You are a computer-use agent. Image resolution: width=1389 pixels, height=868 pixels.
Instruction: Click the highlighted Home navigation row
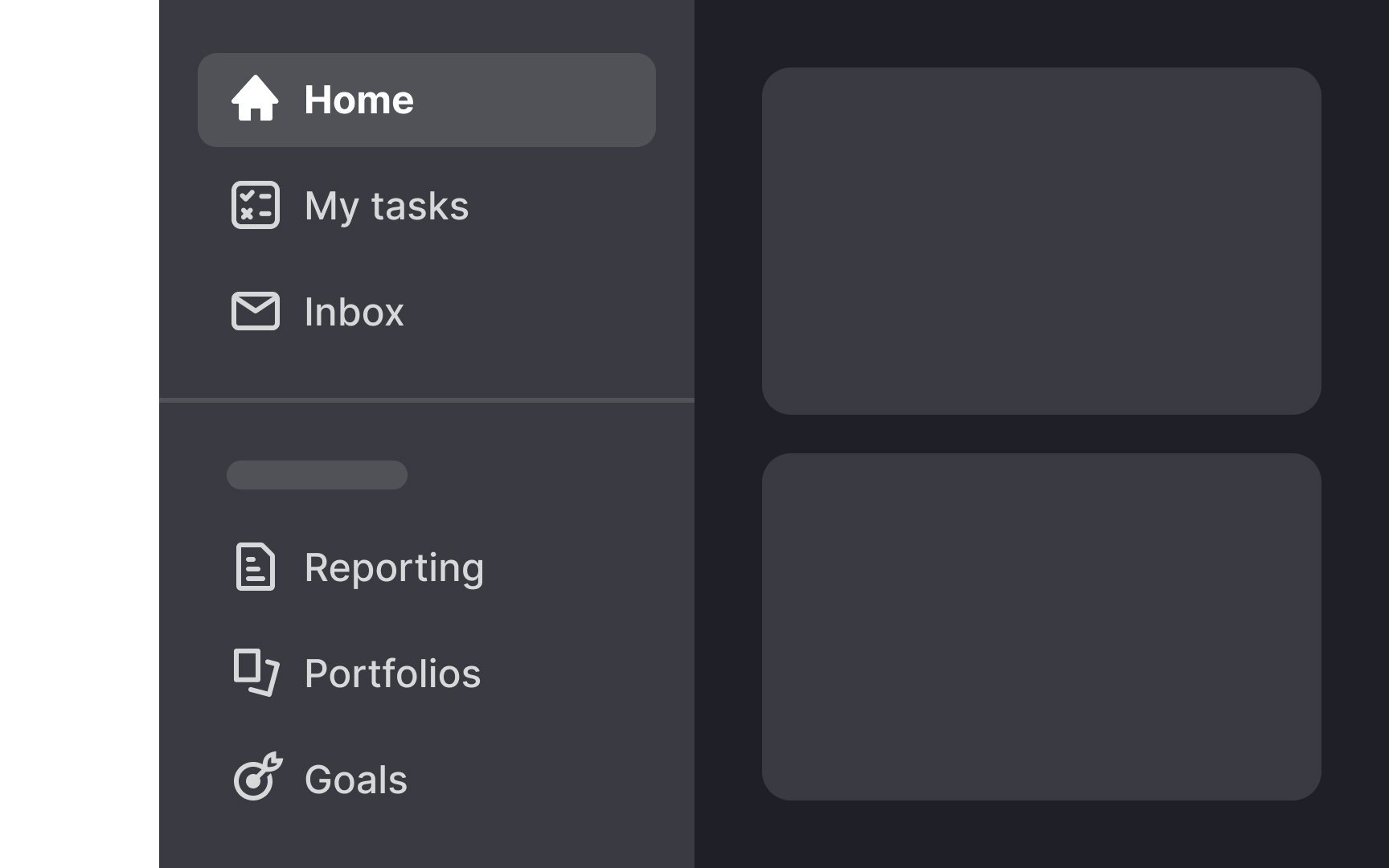426,99
